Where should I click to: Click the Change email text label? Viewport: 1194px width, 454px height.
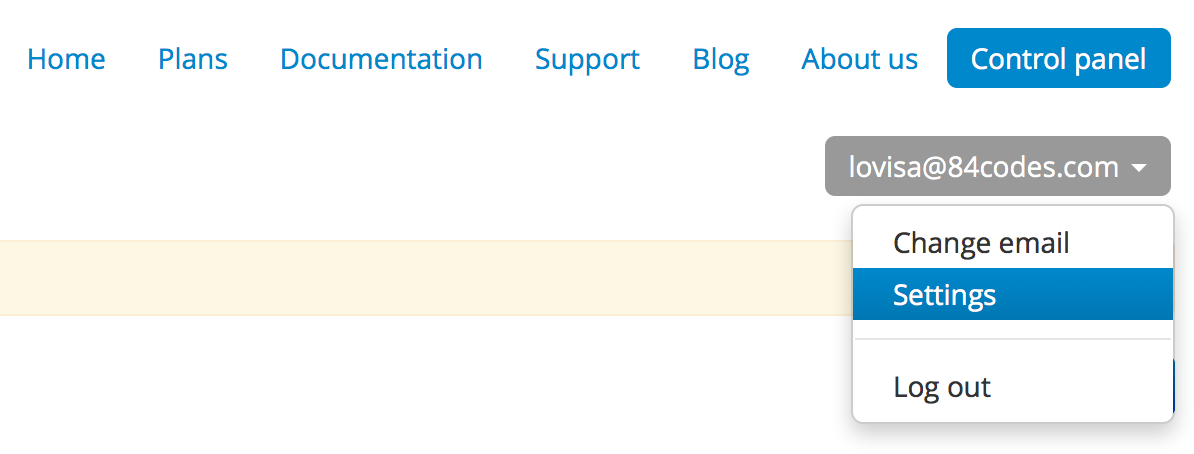982,243
